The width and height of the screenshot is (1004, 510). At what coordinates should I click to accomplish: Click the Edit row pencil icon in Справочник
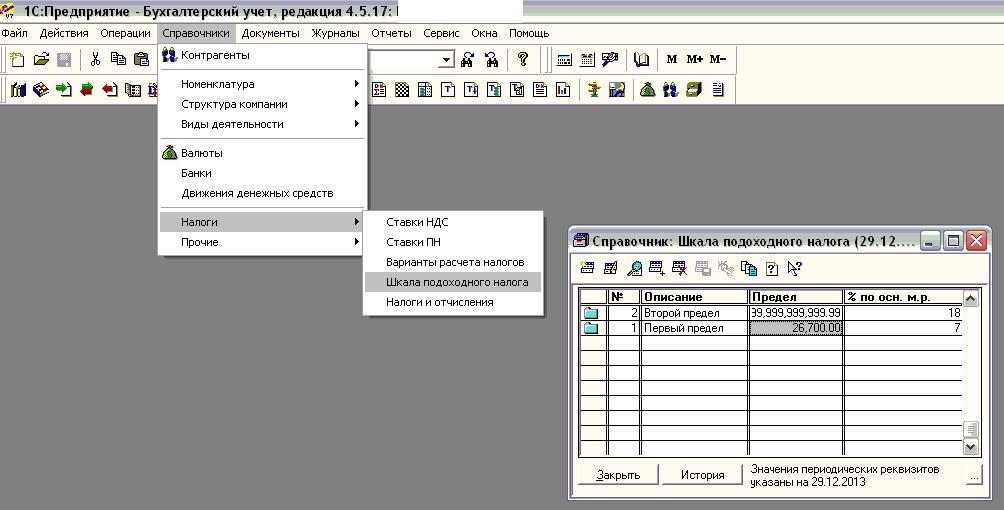[x=611, y=268]
